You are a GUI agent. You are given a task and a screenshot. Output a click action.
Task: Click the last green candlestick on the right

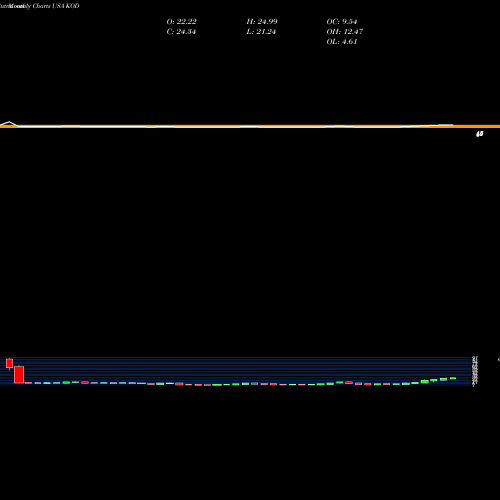[x=453, y=378]
